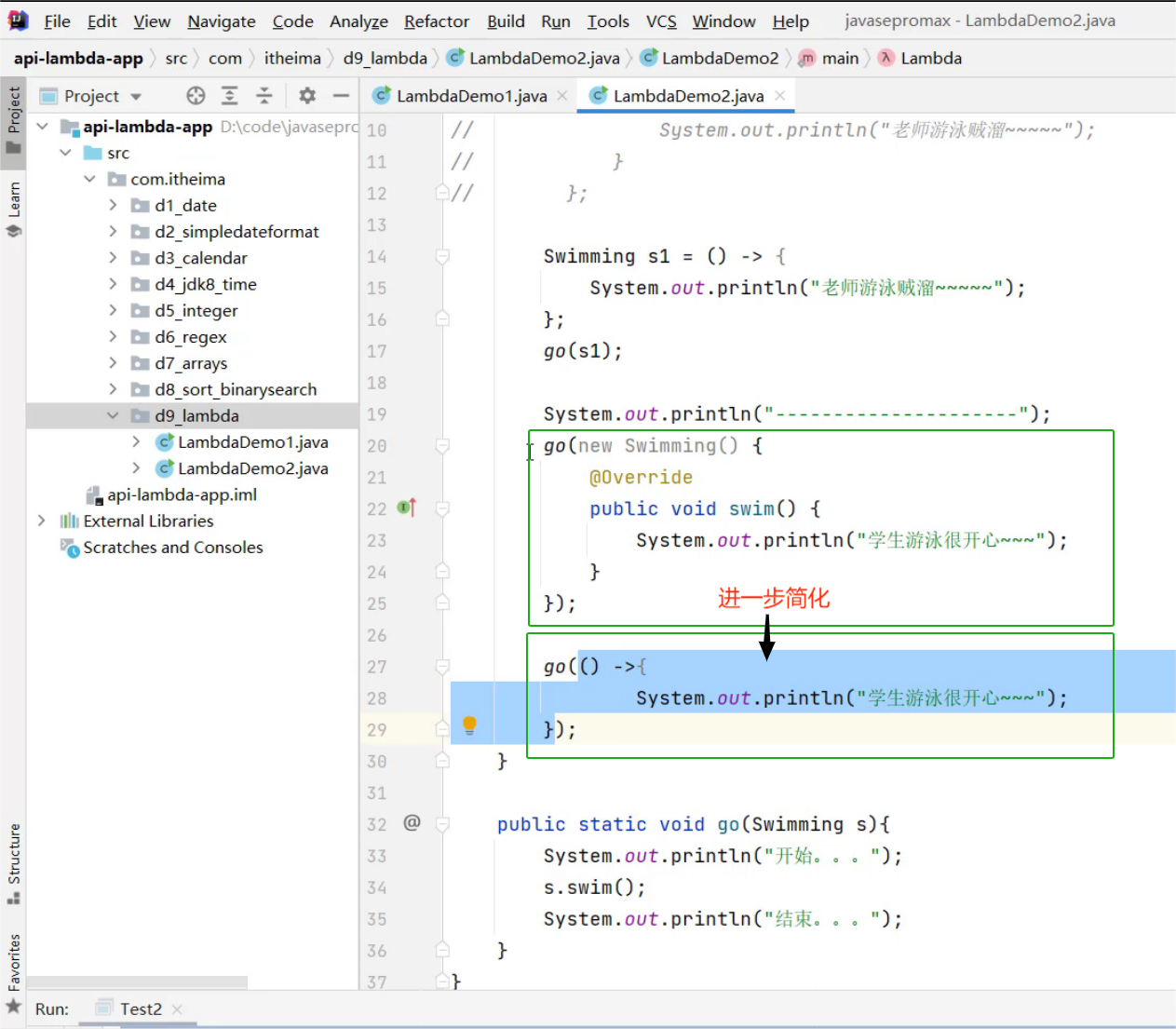Click the locate/select opened file target icon

[196, 96]
